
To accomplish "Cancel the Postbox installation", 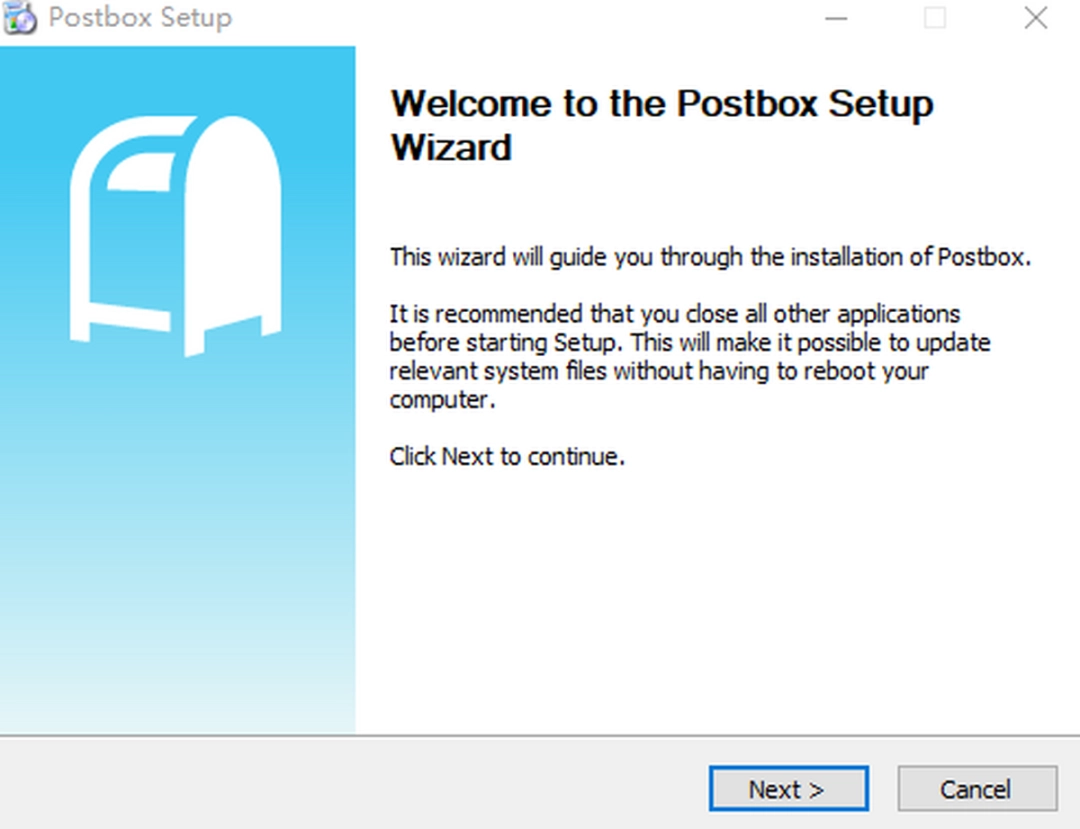I will point(977,789).
